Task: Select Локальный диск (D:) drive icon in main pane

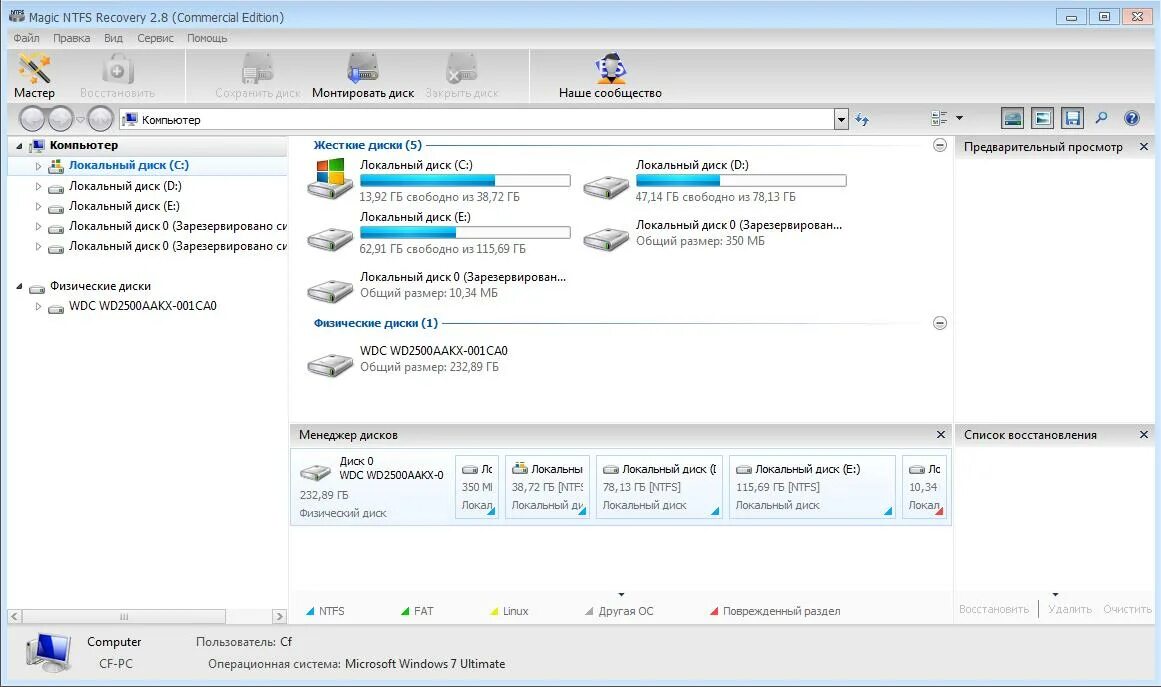Action: point(606,187)
